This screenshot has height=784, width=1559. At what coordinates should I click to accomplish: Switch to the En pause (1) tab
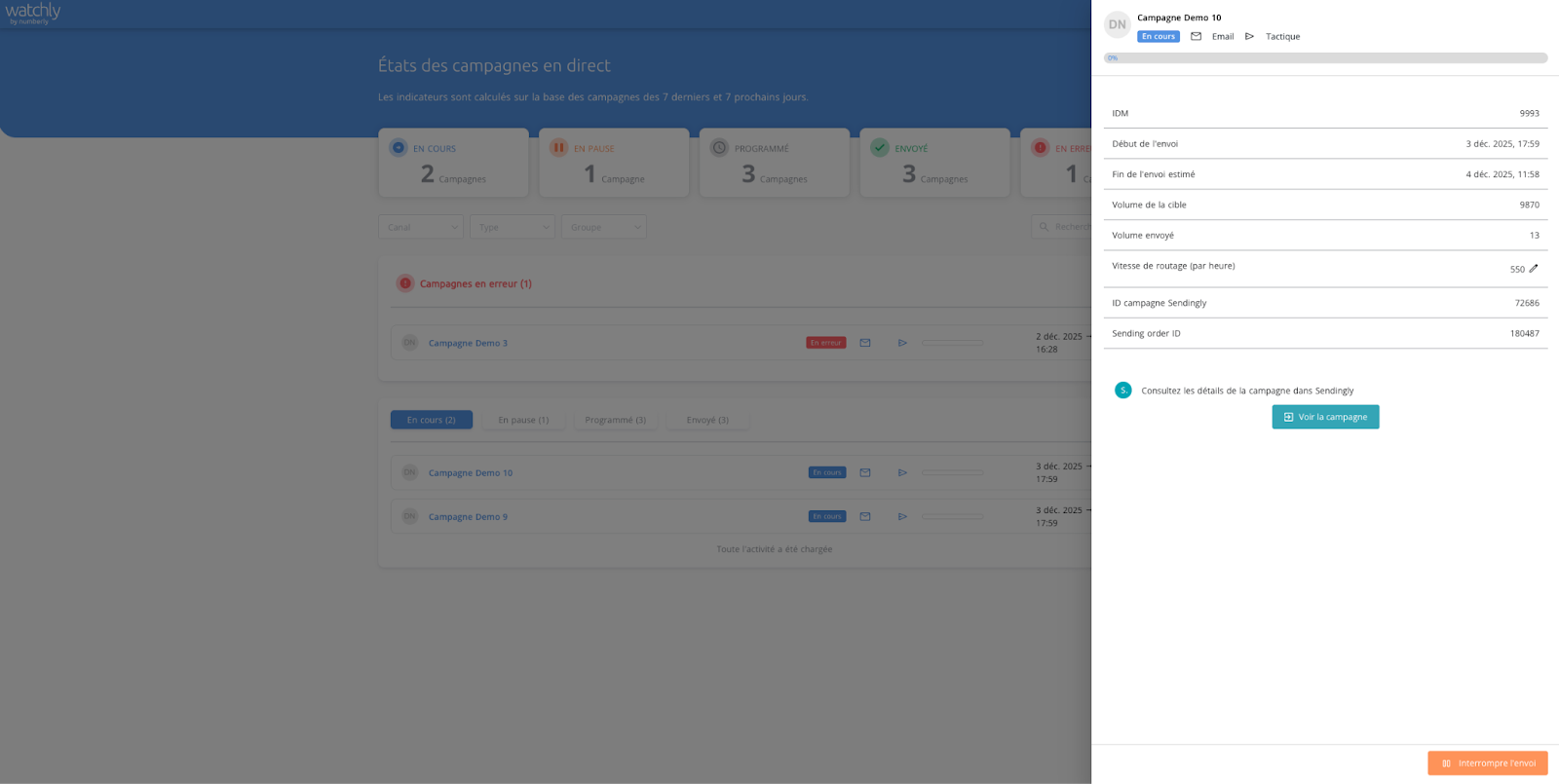(x=523, y=420)
